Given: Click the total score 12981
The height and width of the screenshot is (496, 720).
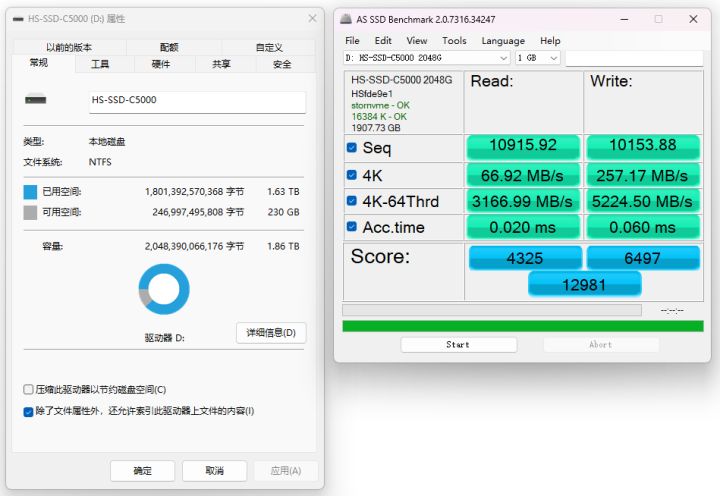Looking at the screenshot, I should point(584,284).
